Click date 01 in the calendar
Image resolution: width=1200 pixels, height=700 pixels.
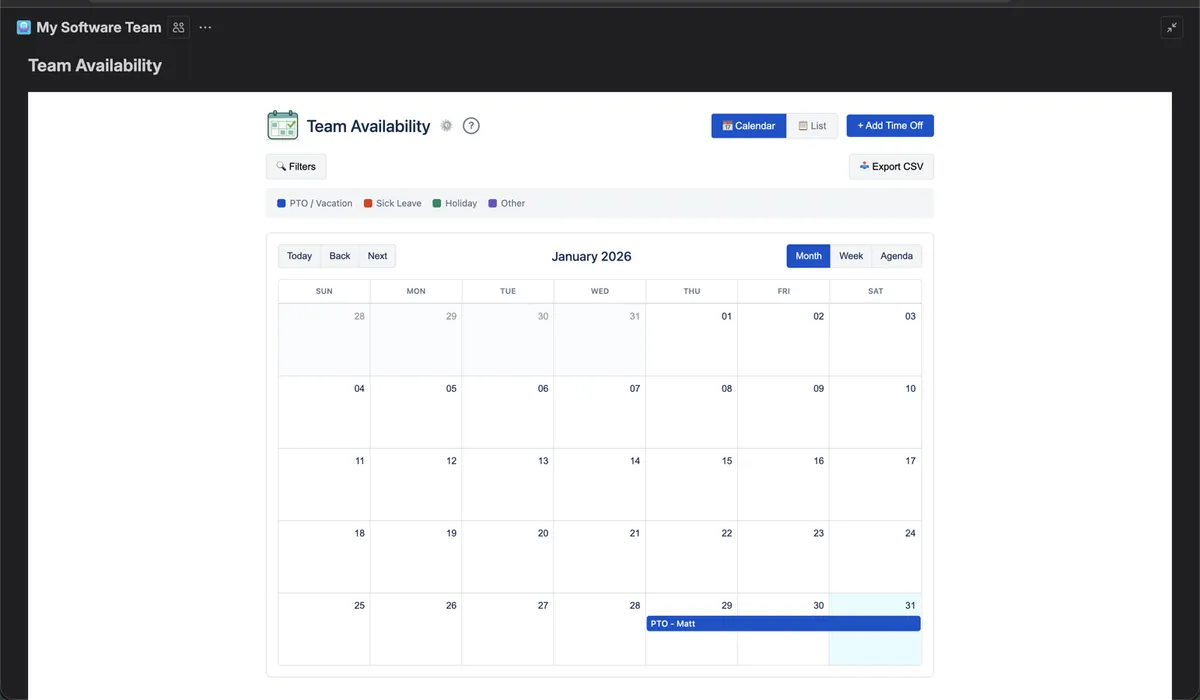pyautogui.click(x=726, y=316)
